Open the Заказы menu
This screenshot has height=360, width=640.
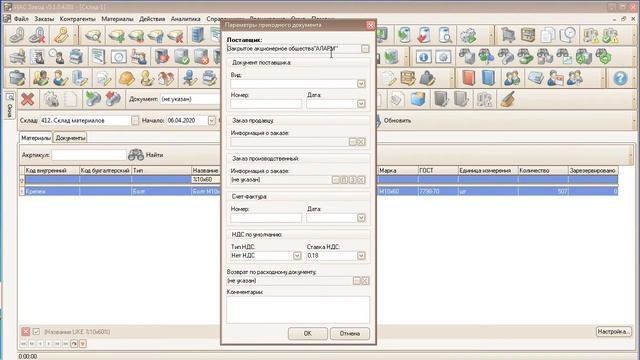click(44, 19)
